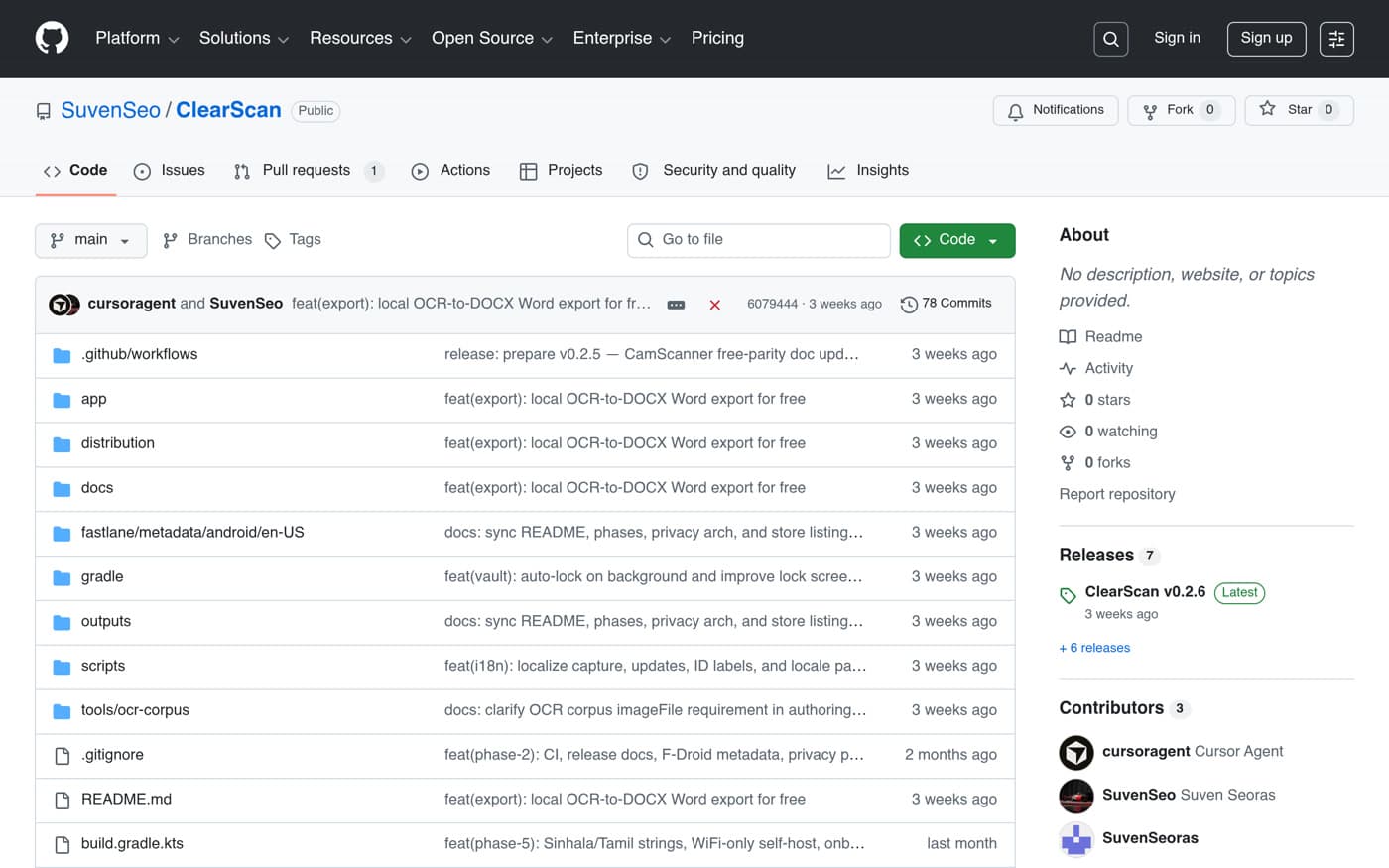1389x868 pixels.
Task: Click the SuvenSeo contributor avatar
Action: click(1076, 796)
